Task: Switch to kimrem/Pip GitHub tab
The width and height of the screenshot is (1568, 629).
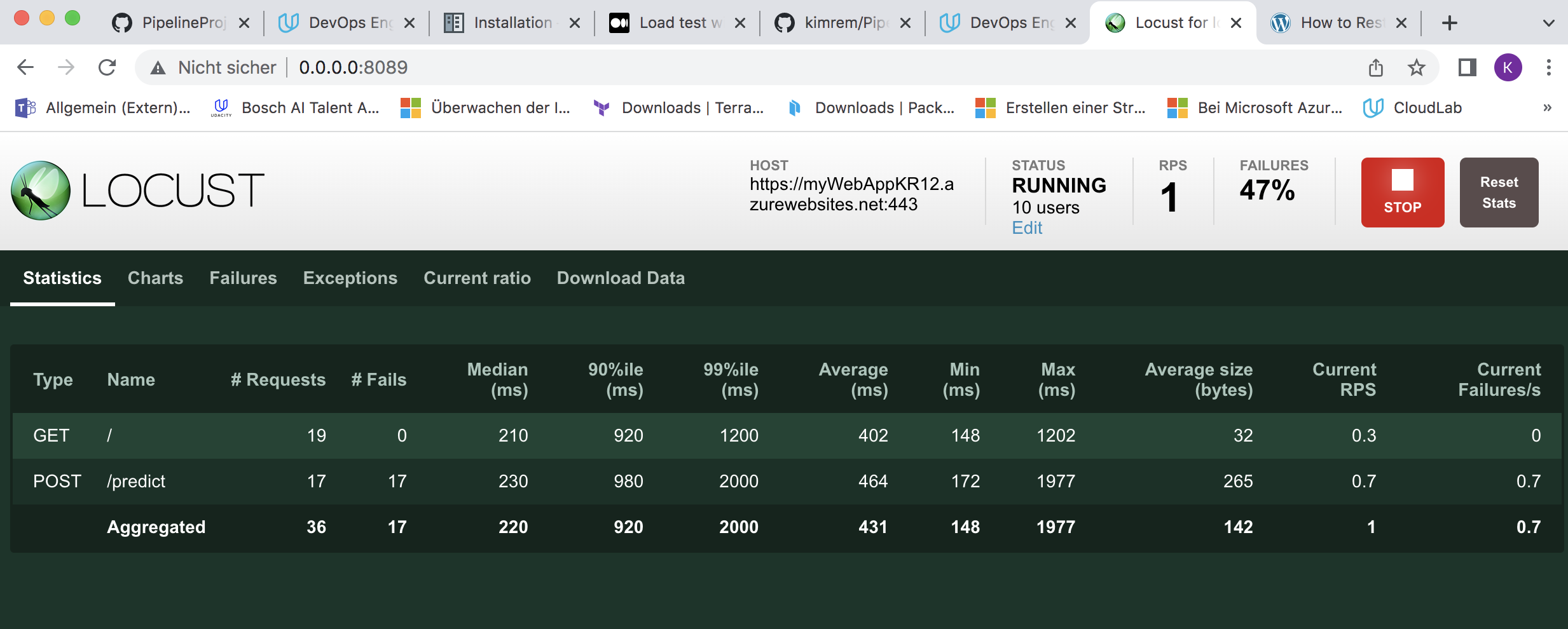Action: click(x=842, y=23)
